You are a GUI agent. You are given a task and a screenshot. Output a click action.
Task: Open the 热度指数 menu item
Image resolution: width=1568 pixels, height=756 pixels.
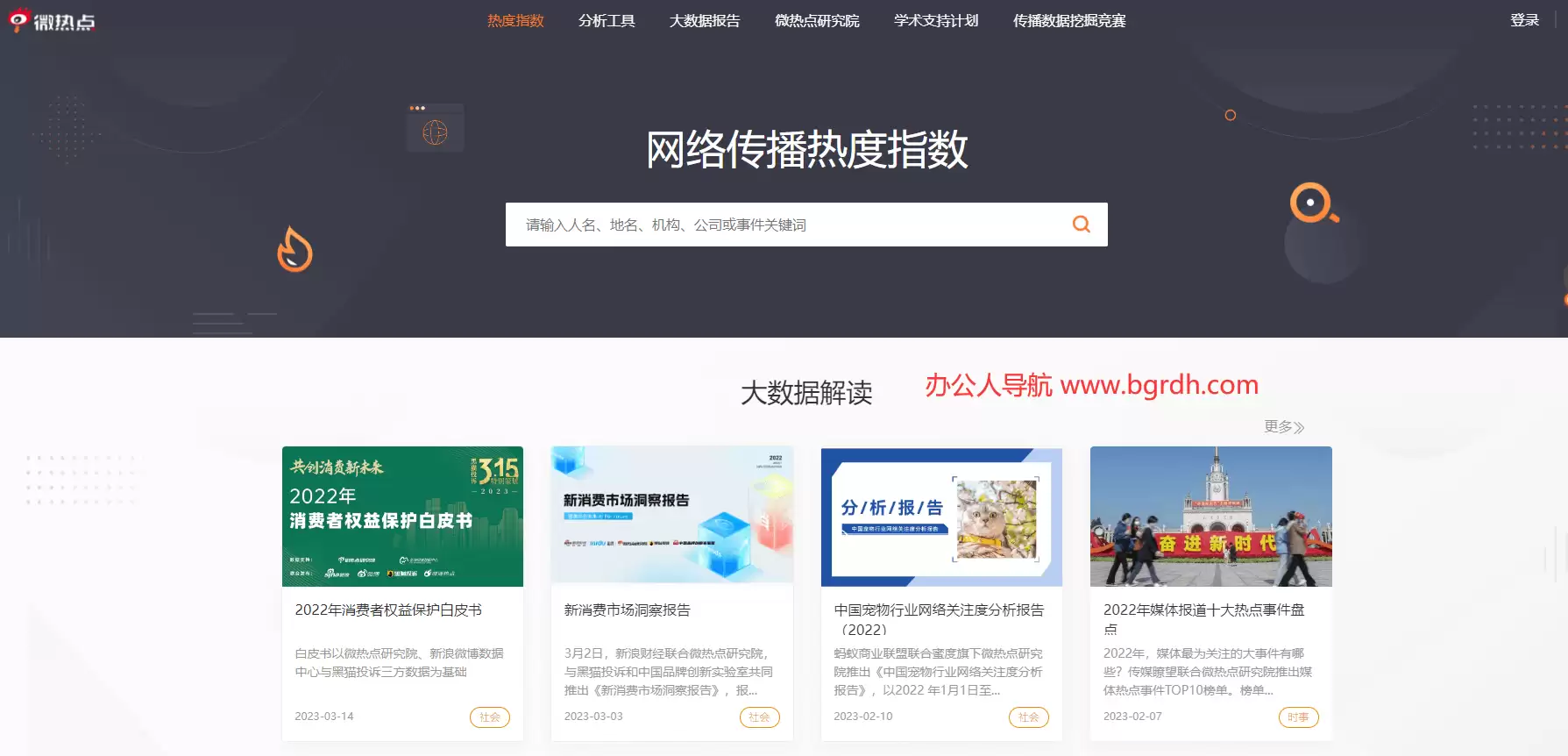[x=515, y=20]
